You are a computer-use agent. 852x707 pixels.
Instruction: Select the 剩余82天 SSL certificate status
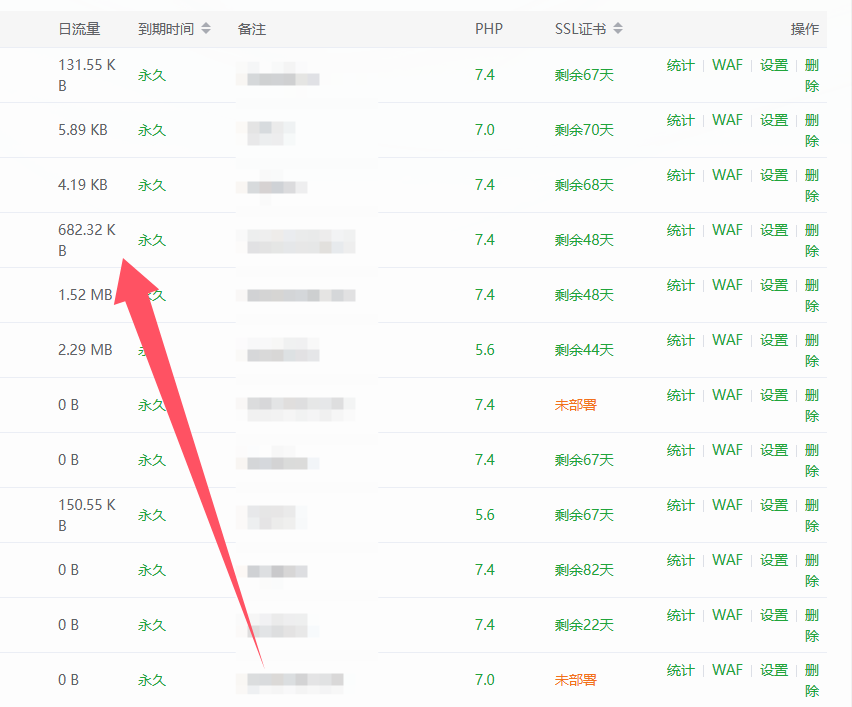[x=584, y=570]
